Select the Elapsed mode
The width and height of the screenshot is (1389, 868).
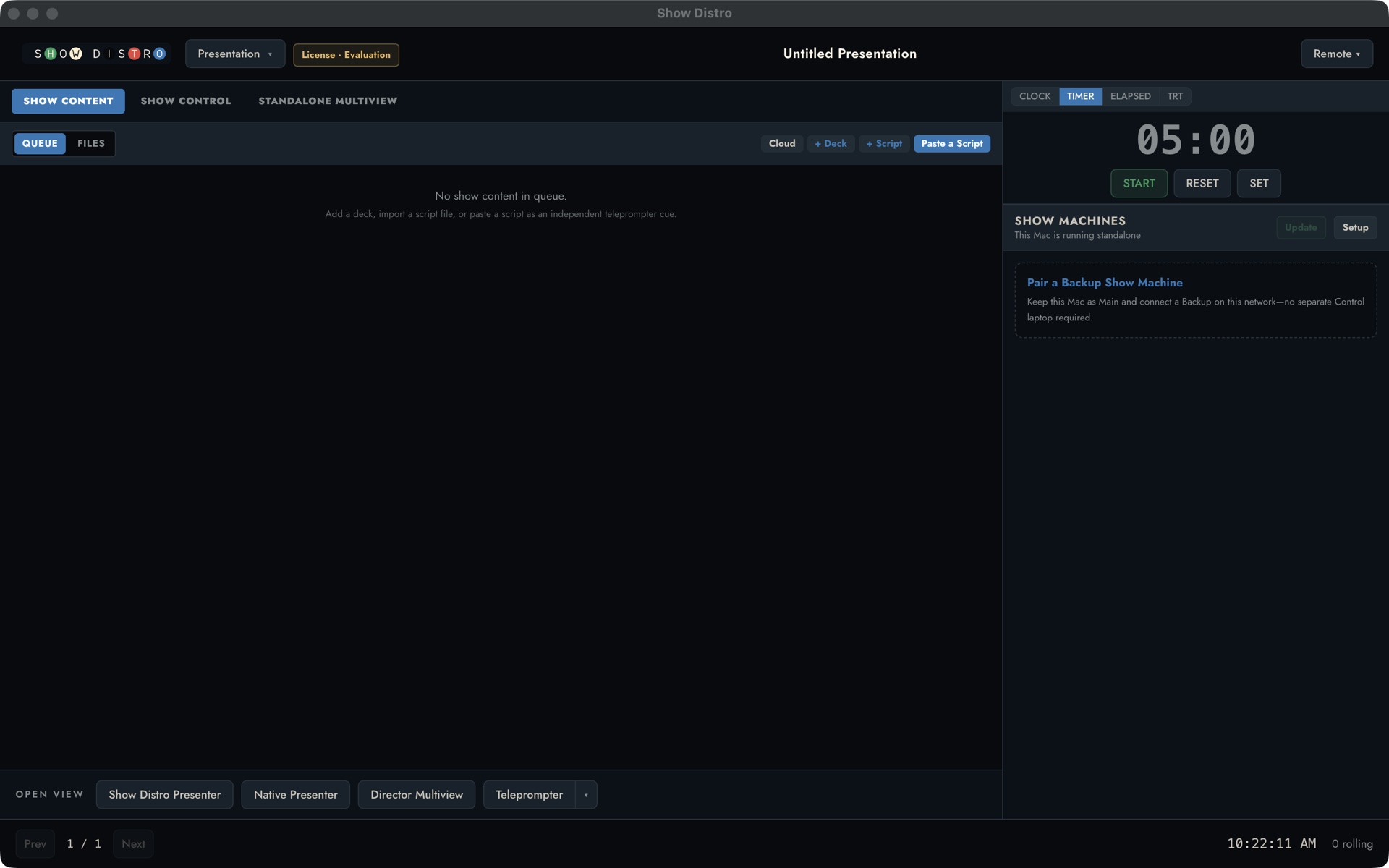tap(1130, 96)
